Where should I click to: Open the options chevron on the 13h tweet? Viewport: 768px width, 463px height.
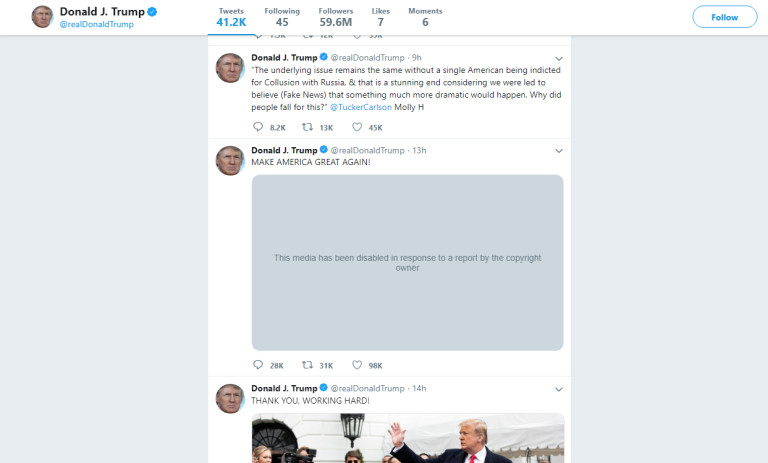click(558, 151)
